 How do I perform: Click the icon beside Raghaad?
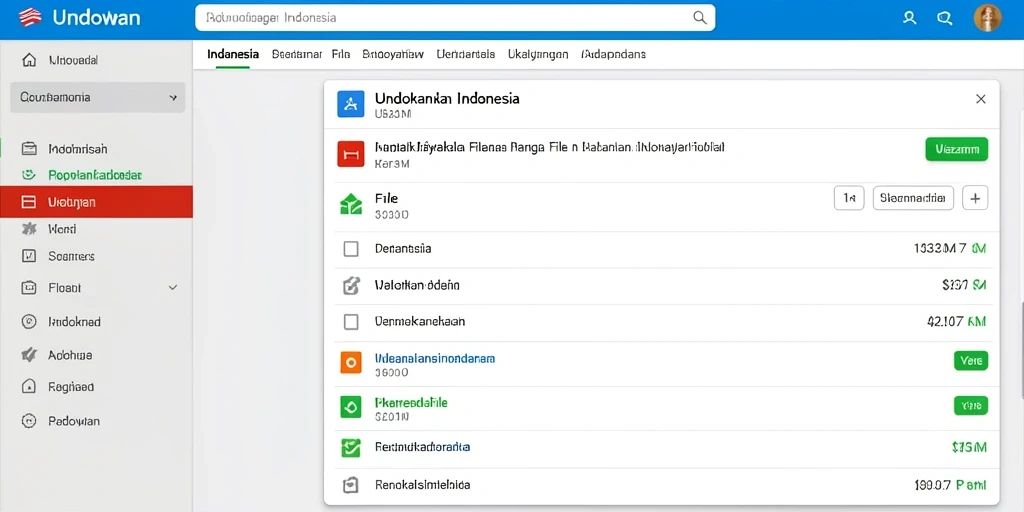tap(29, 387)
